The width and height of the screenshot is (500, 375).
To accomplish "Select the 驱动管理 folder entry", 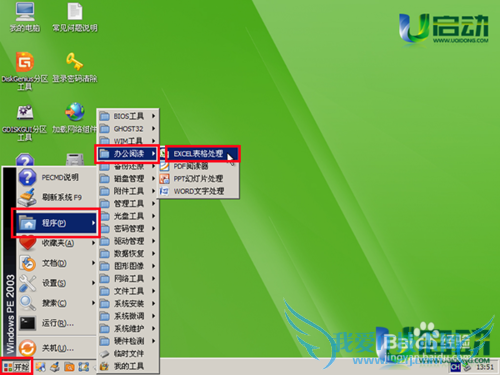I will point(128,241).
